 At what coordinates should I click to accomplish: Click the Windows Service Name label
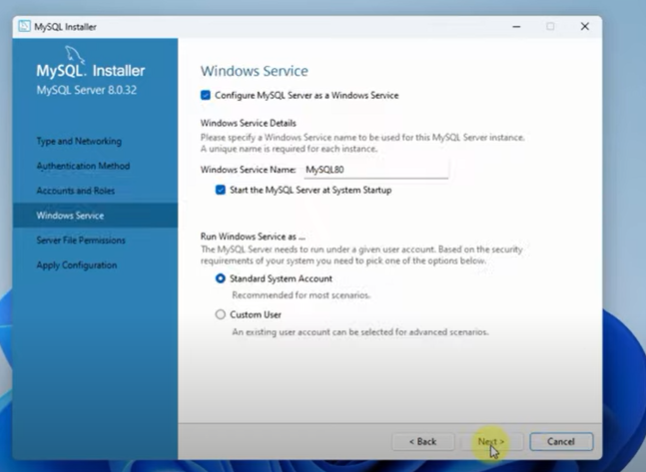248,170
